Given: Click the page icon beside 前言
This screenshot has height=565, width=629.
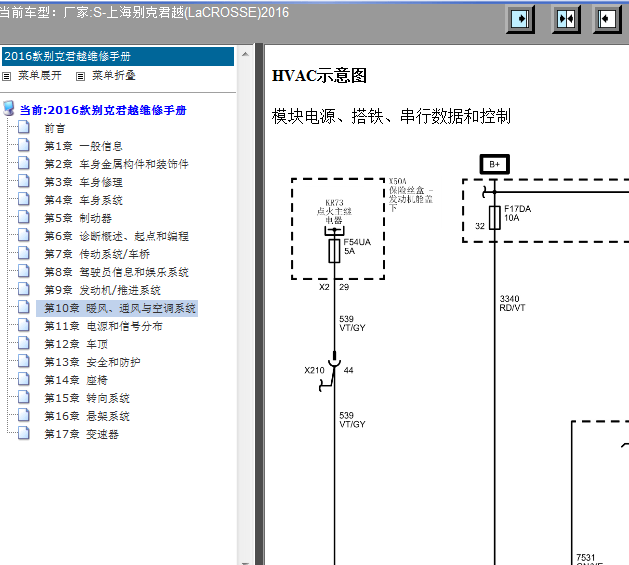Looking at the screenshot, I should tap(24, 127).
